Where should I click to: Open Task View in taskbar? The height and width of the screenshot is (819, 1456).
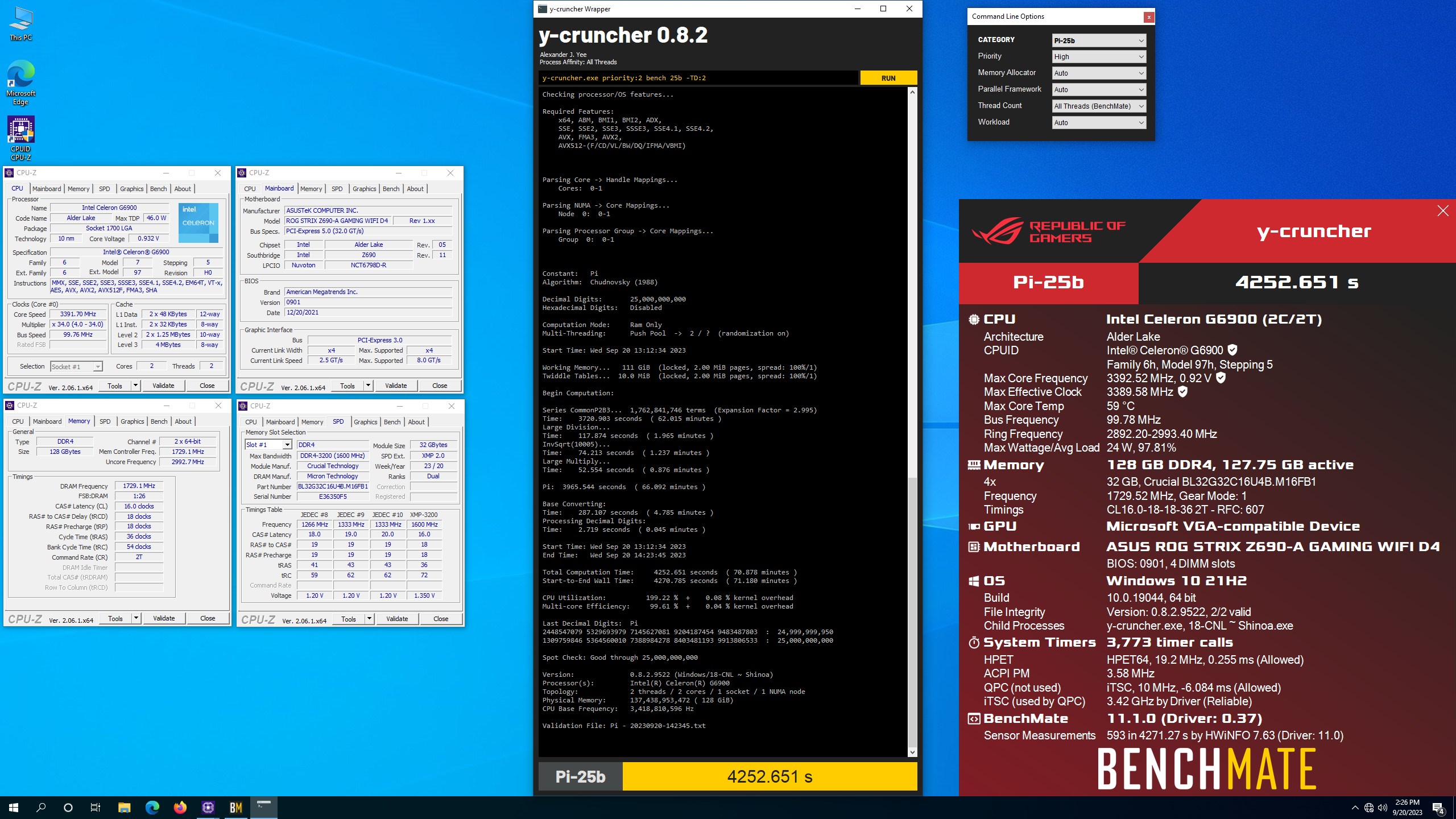[96, 808]
